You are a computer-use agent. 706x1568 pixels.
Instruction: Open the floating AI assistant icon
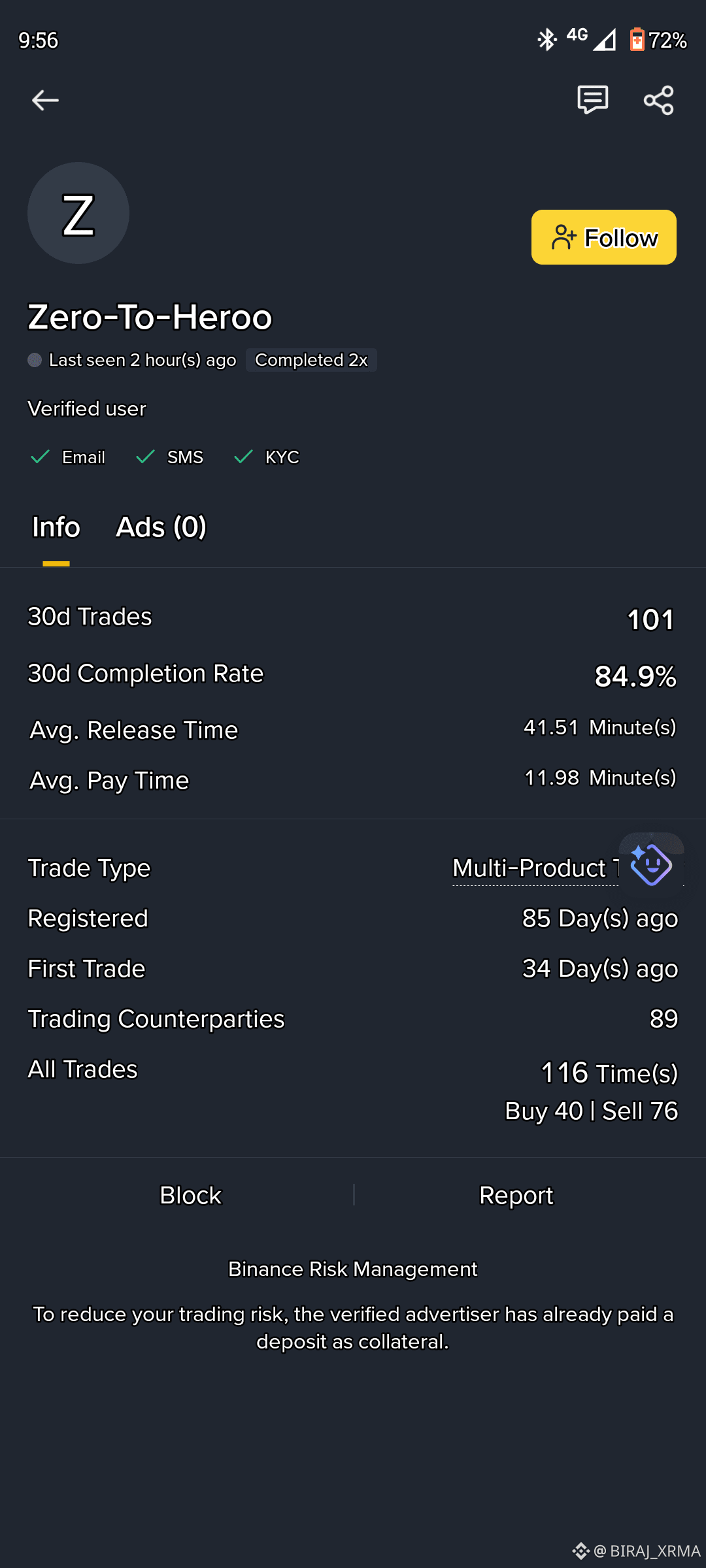[x=651, y=865]
